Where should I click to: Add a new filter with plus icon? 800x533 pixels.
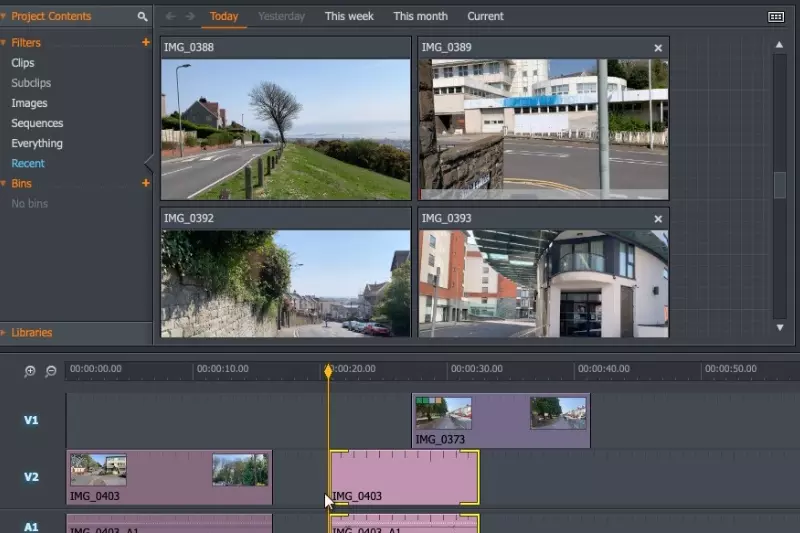146,42
